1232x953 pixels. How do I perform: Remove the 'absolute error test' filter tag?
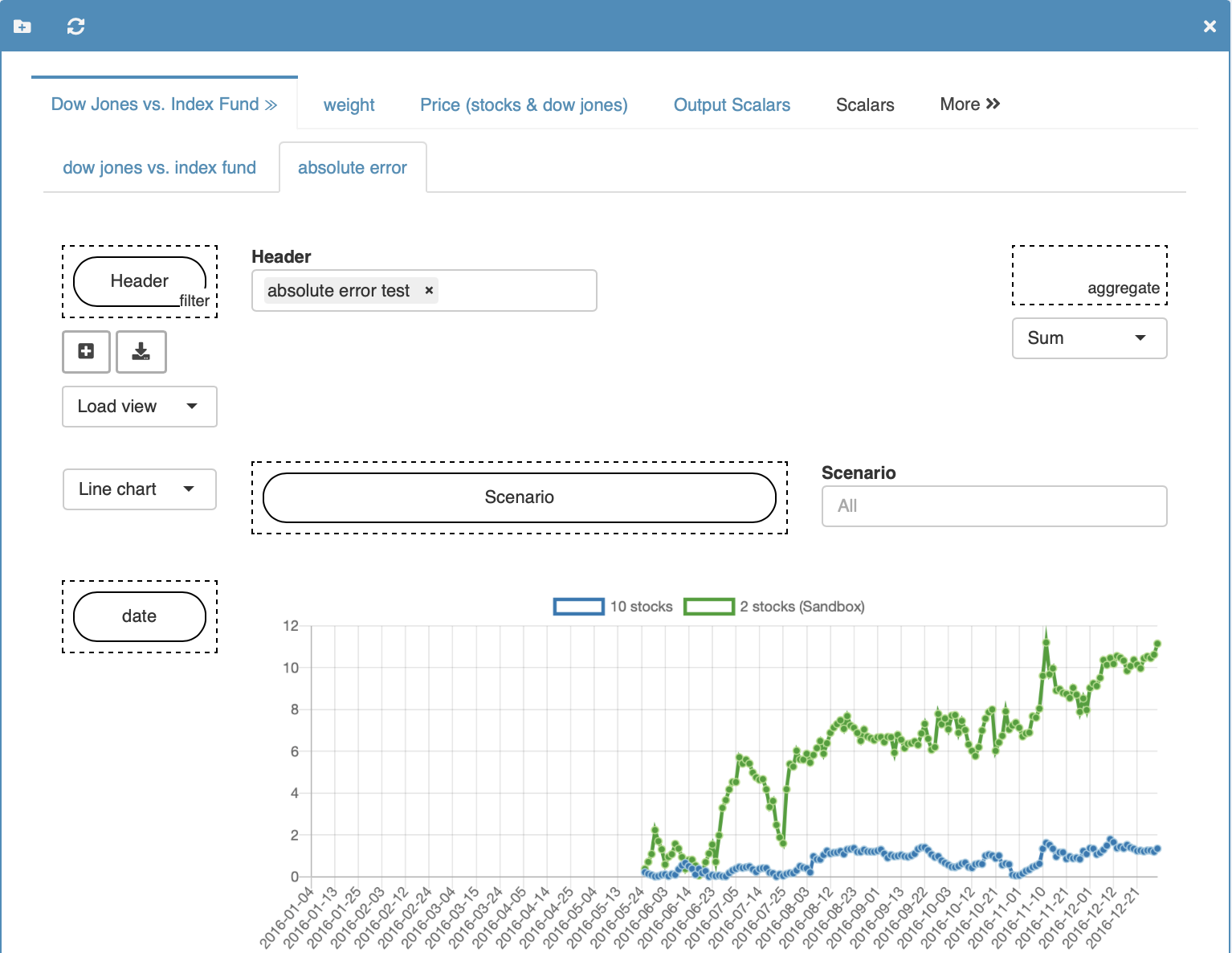429,290
